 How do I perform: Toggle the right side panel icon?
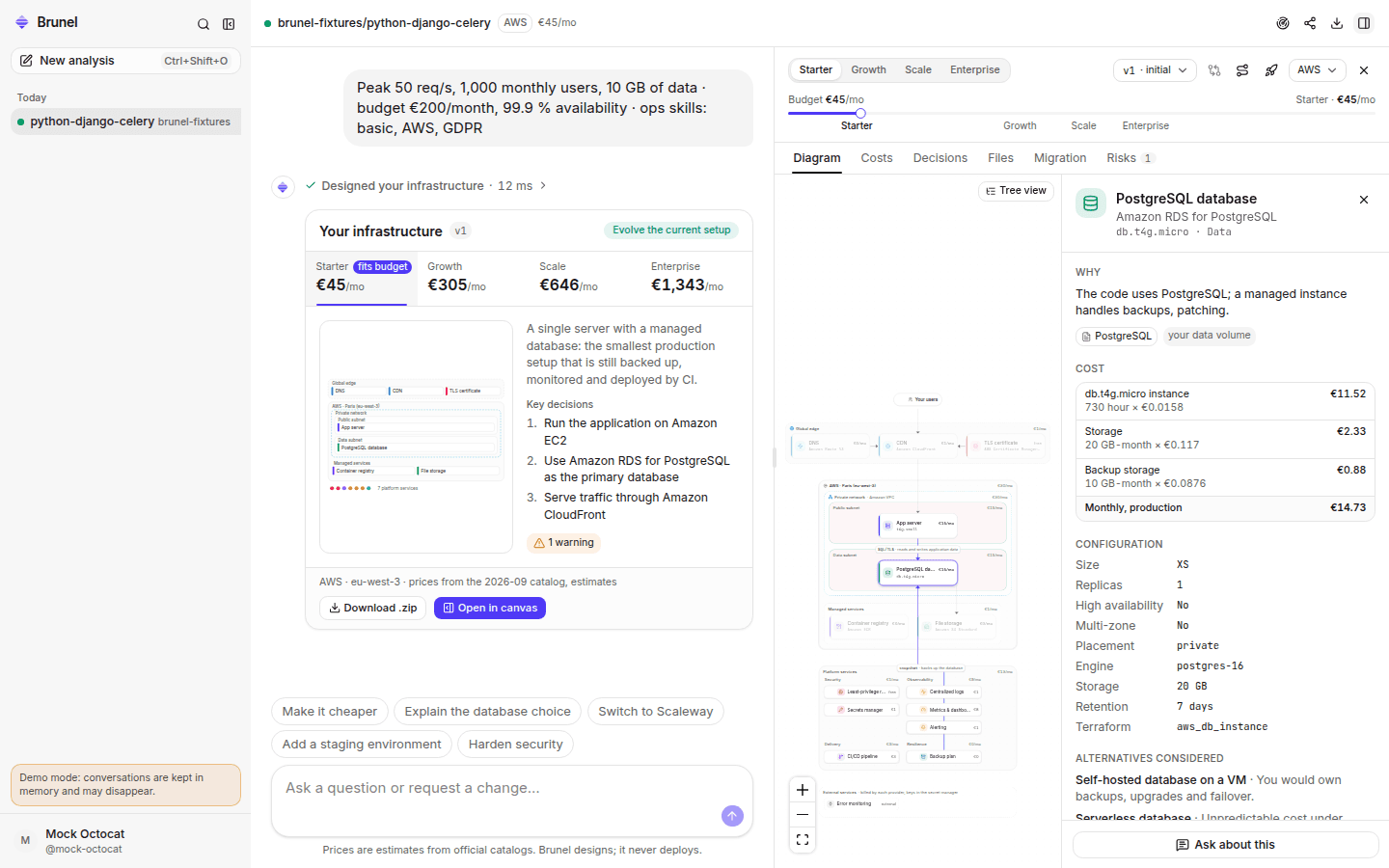tap(1364, 23)
